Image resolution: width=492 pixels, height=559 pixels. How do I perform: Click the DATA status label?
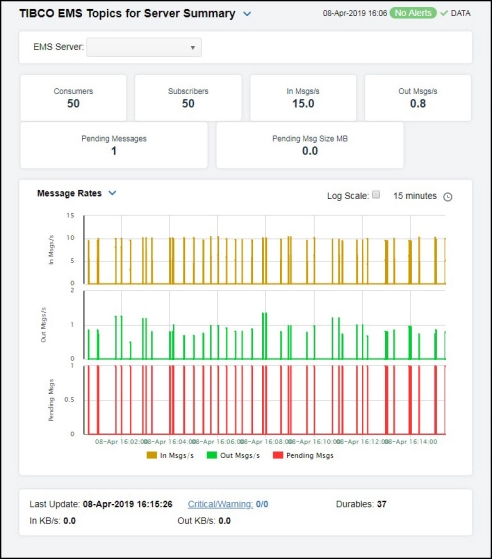point(461,13)
